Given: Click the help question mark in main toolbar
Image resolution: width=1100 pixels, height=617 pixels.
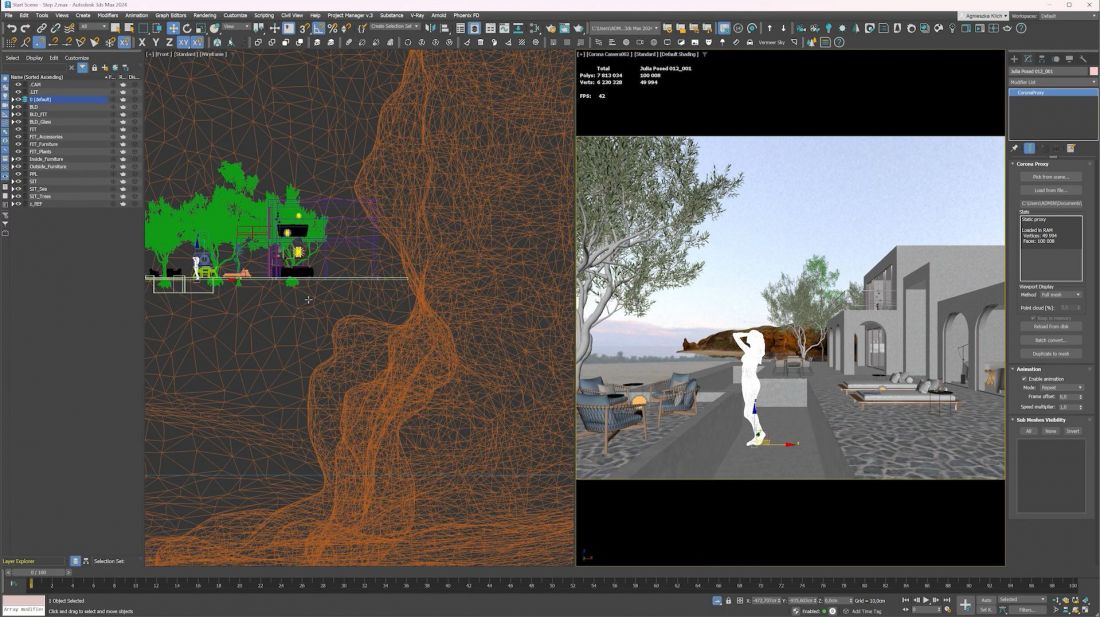Looking at the screenshot, I should [x=1021, y=28].
